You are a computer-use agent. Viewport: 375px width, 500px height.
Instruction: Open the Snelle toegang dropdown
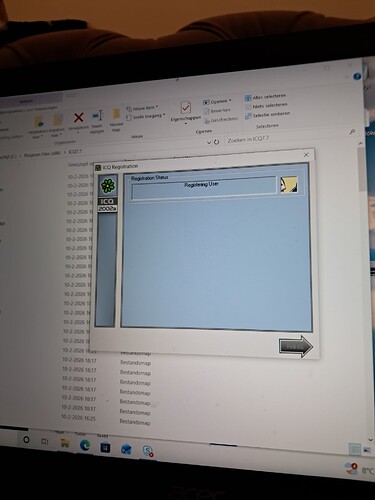tap(146, 116)
